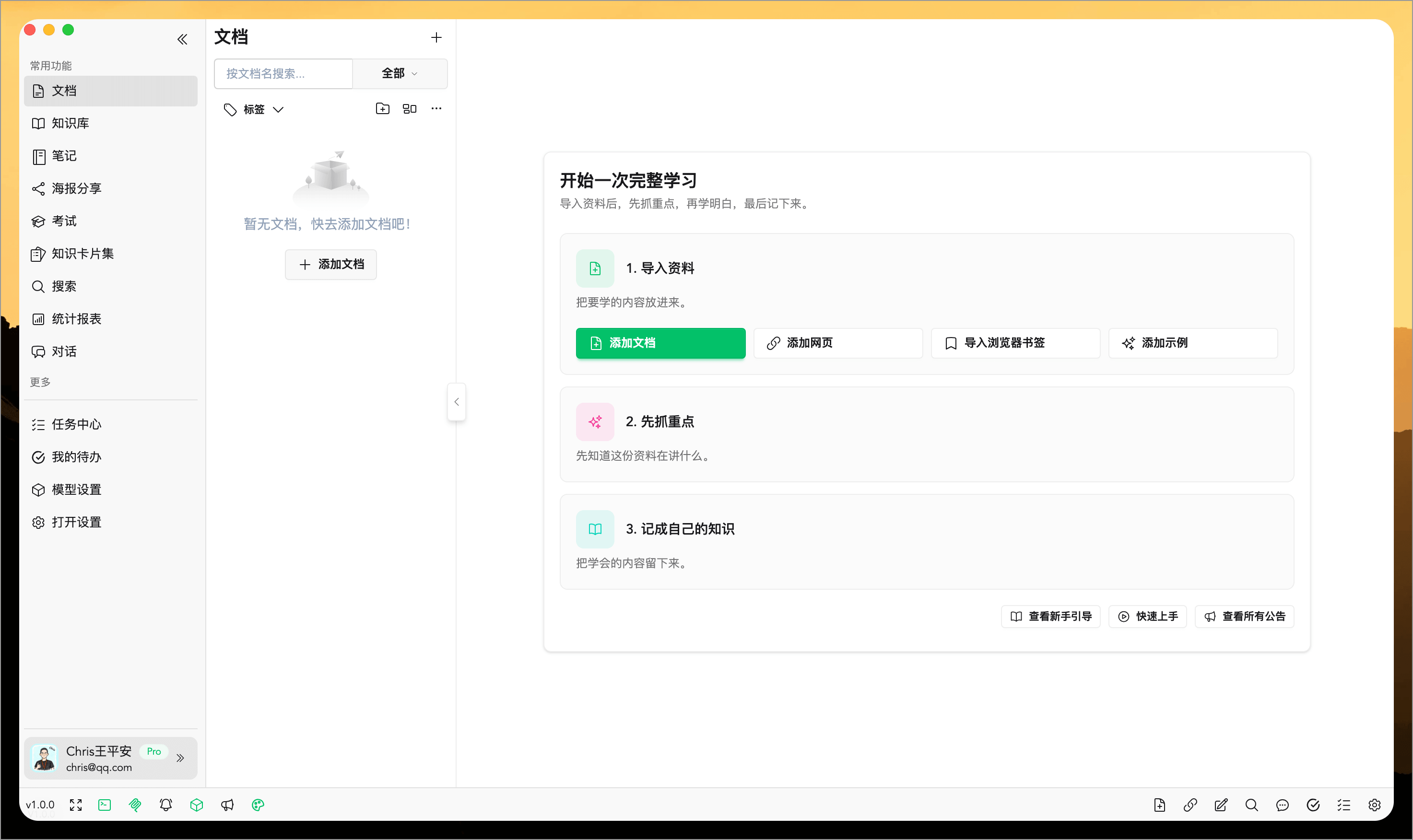Open the 笔记 section in the sidebar
The image size is (1413, 840).
pyautogui.click(x=64, y=156)
